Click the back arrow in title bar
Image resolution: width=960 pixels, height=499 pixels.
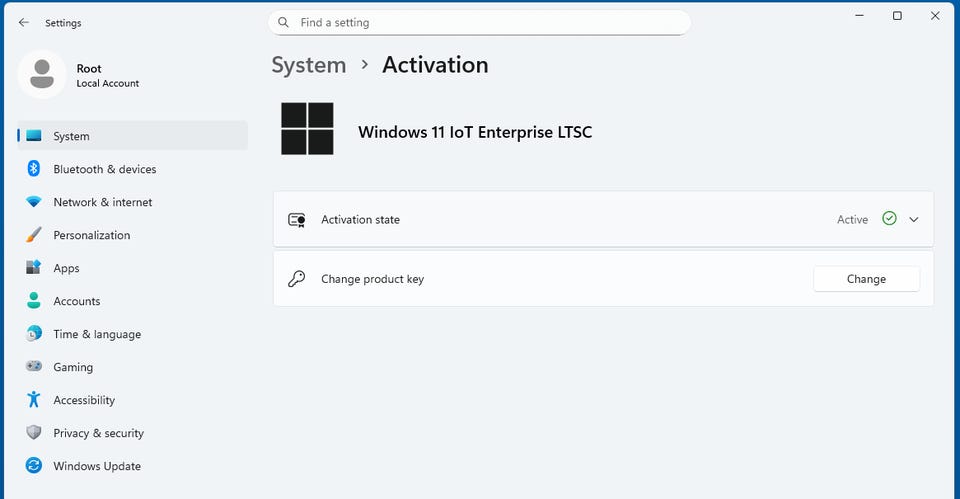click(x=24, y=23)
